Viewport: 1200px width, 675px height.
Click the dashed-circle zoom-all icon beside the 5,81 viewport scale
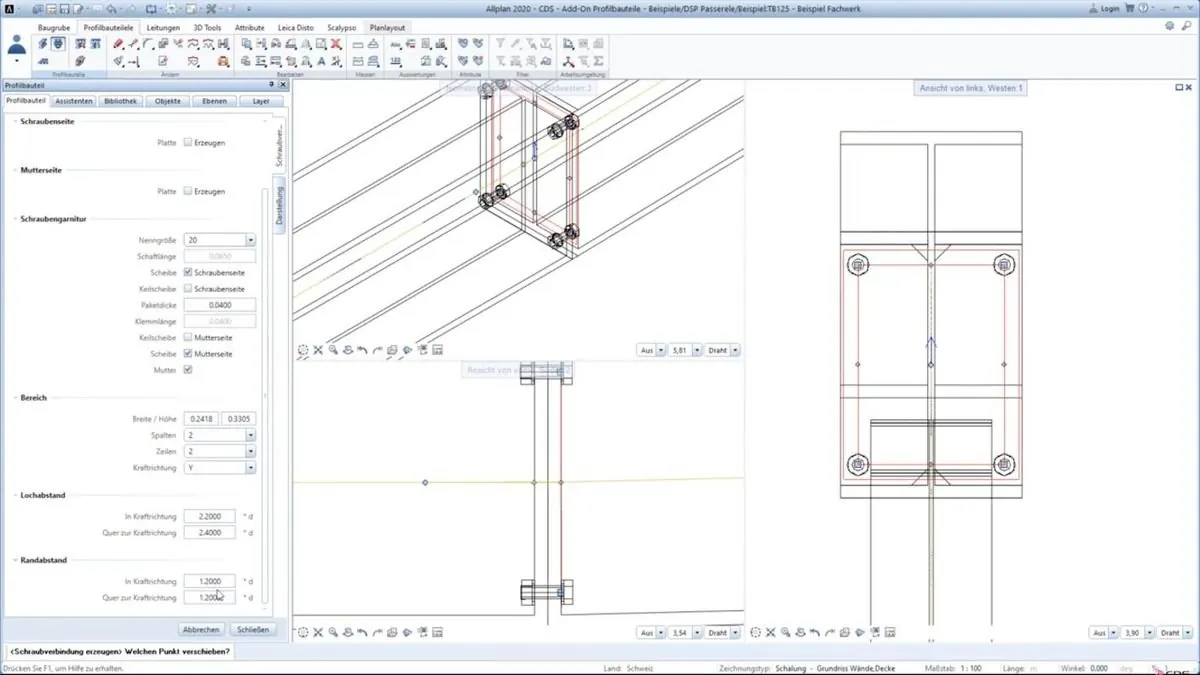point(303,350)
